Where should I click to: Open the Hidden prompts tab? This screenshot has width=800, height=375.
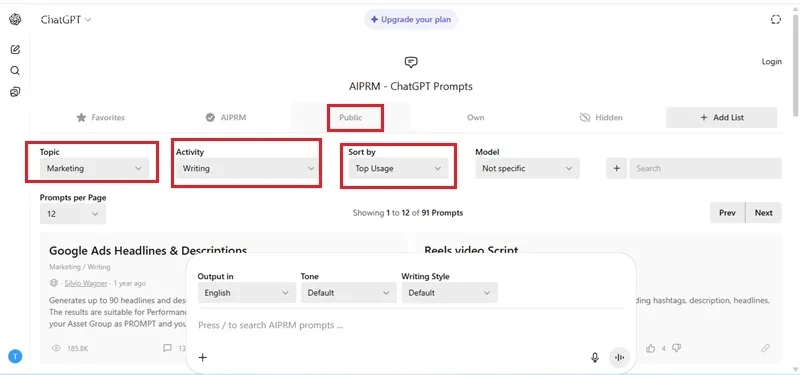(x=601, y=117)
